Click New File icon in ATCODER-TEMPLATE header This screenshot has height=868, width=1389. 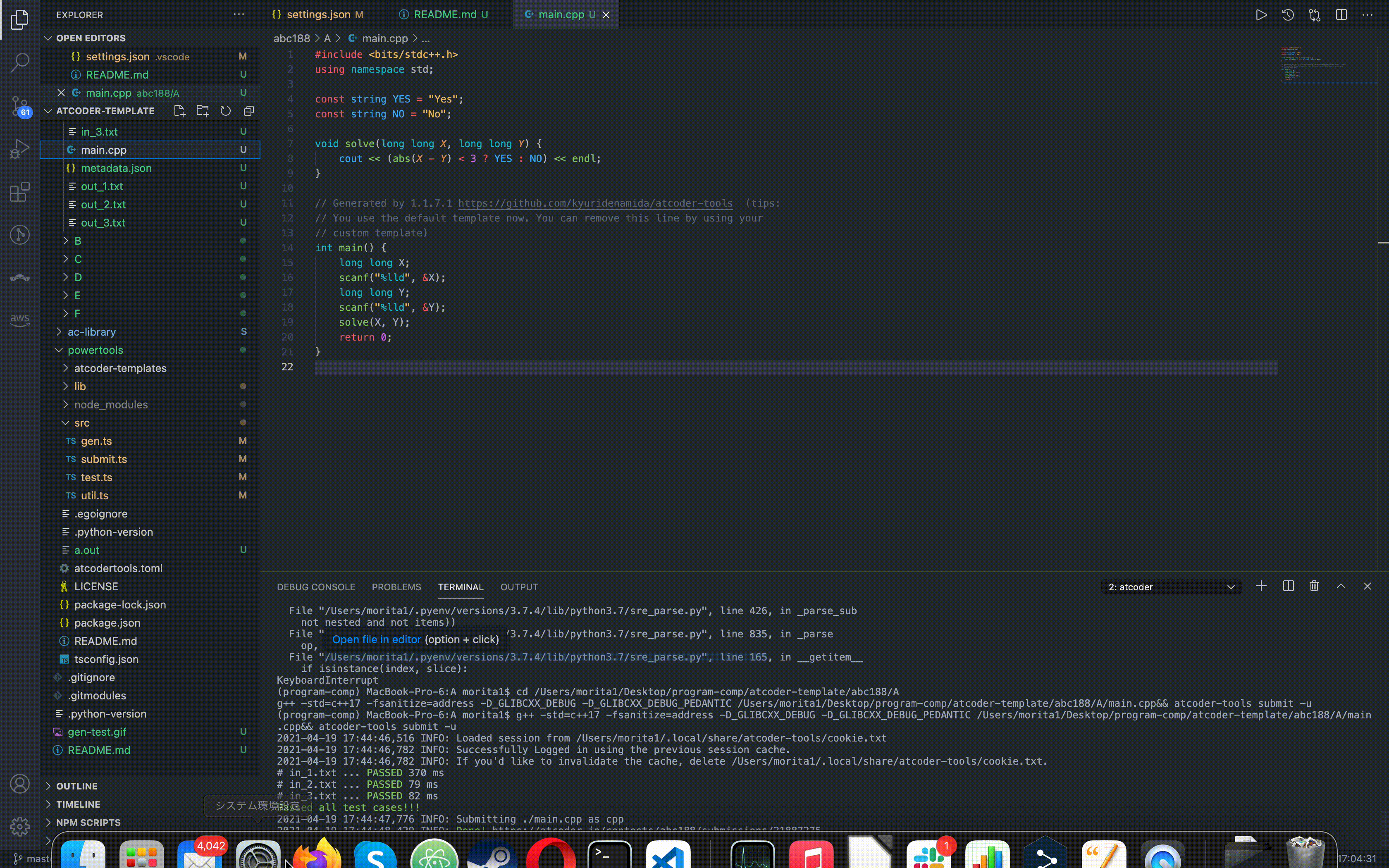pyautogui.click(x=179, y=111)
